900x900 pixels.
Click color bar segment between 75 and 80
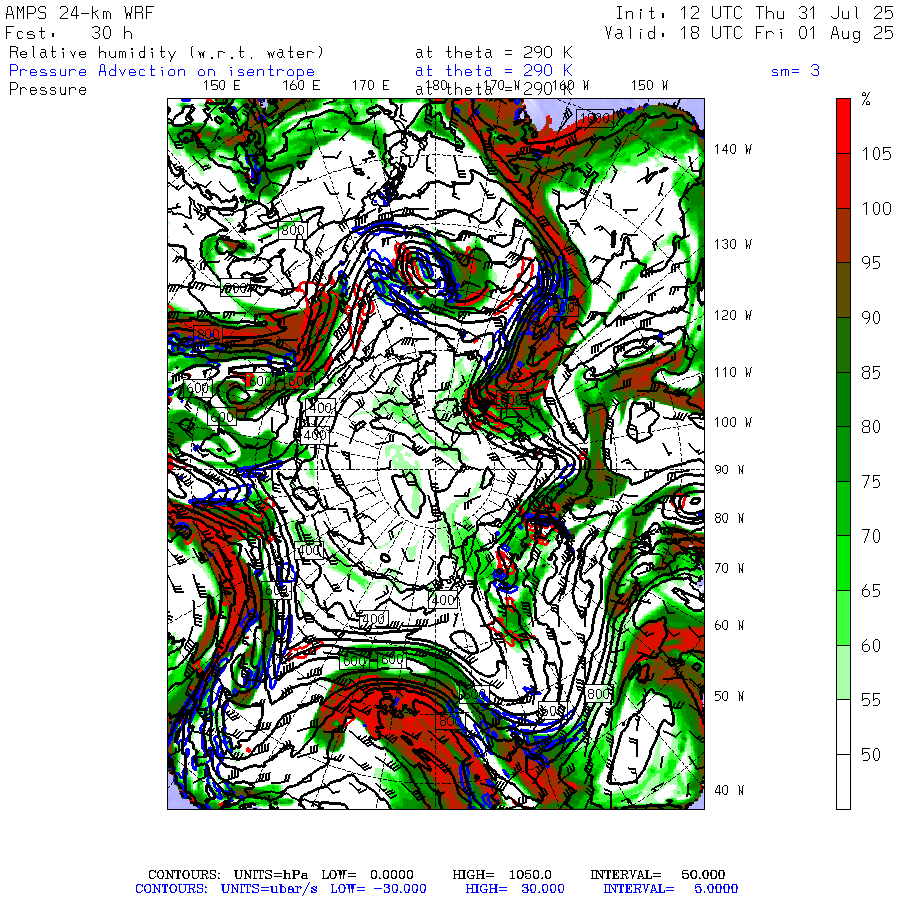pyautogui.click(x=843, y=454)
